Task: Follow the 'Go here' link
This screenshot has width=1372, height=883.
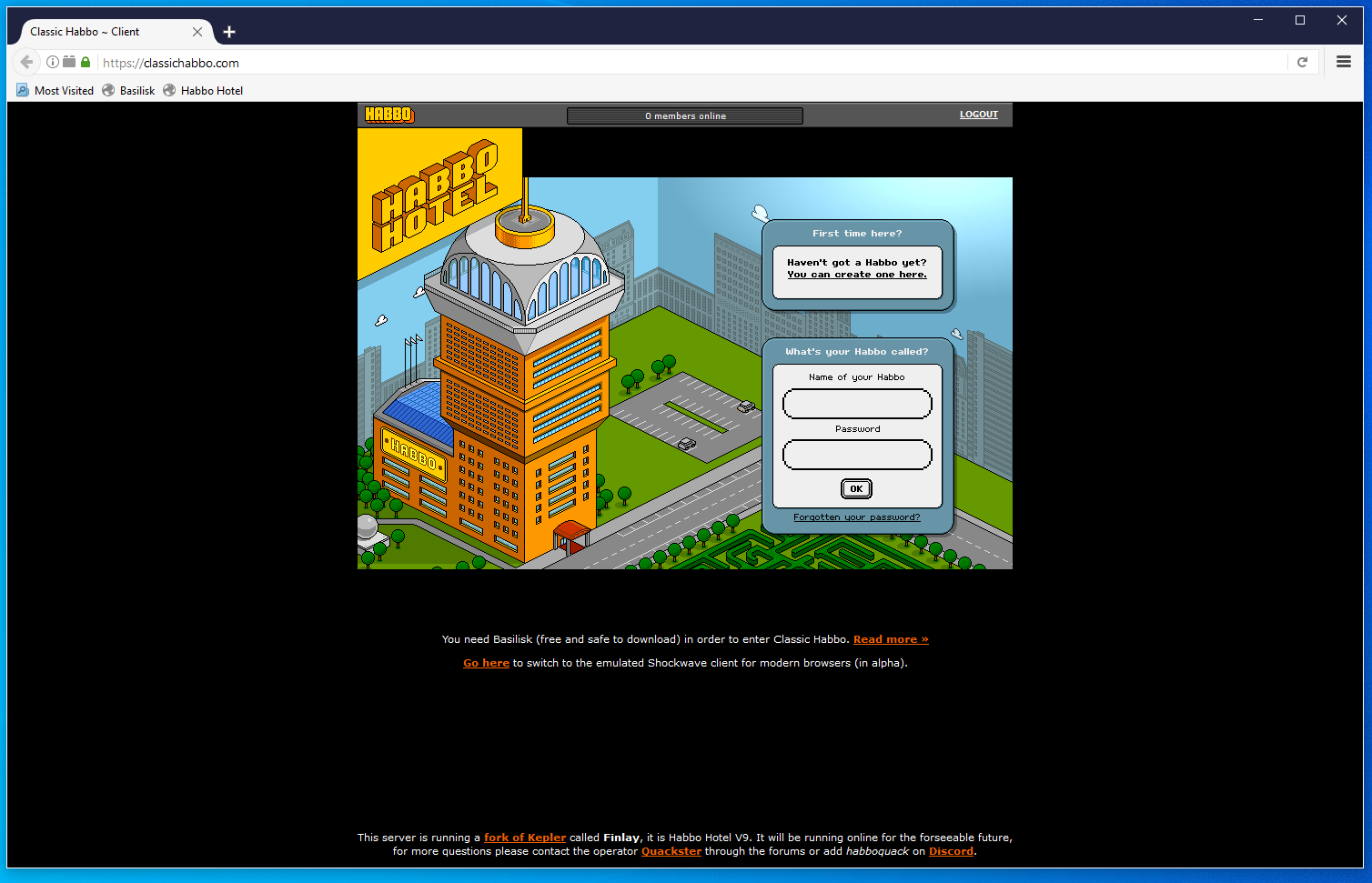Action: [x=486, y=663]
